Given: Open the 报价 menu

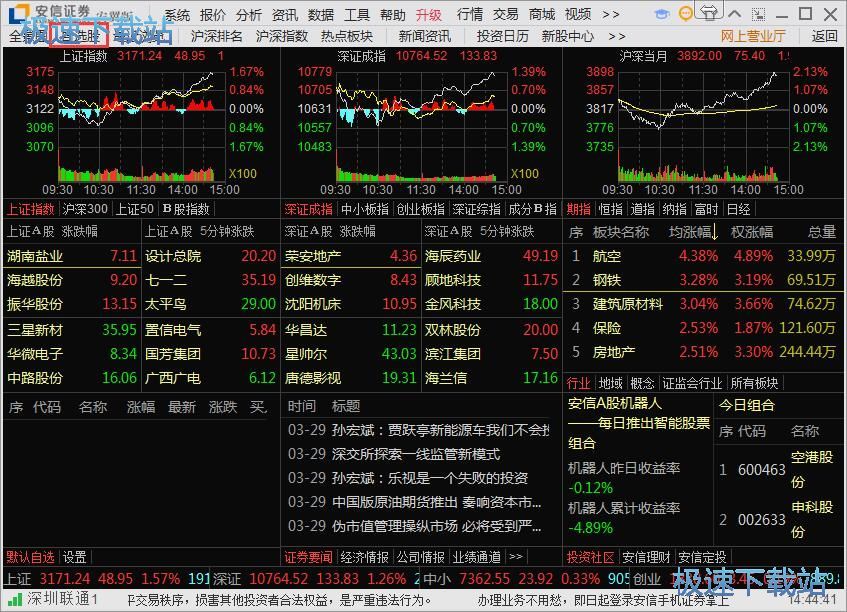Looking at the screenshot, I should 213,15.
